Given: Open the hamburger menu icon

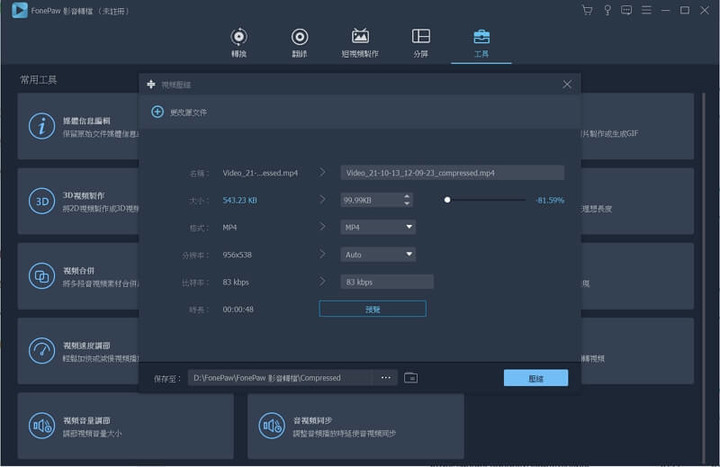Looking at the screenshot, I should point(646,10).
